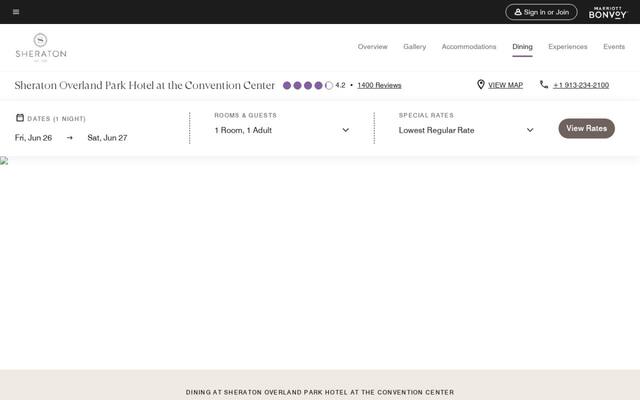Click the VIEW MAP link
The height and width of the screenshot is (400, 640).
(505, 85)
